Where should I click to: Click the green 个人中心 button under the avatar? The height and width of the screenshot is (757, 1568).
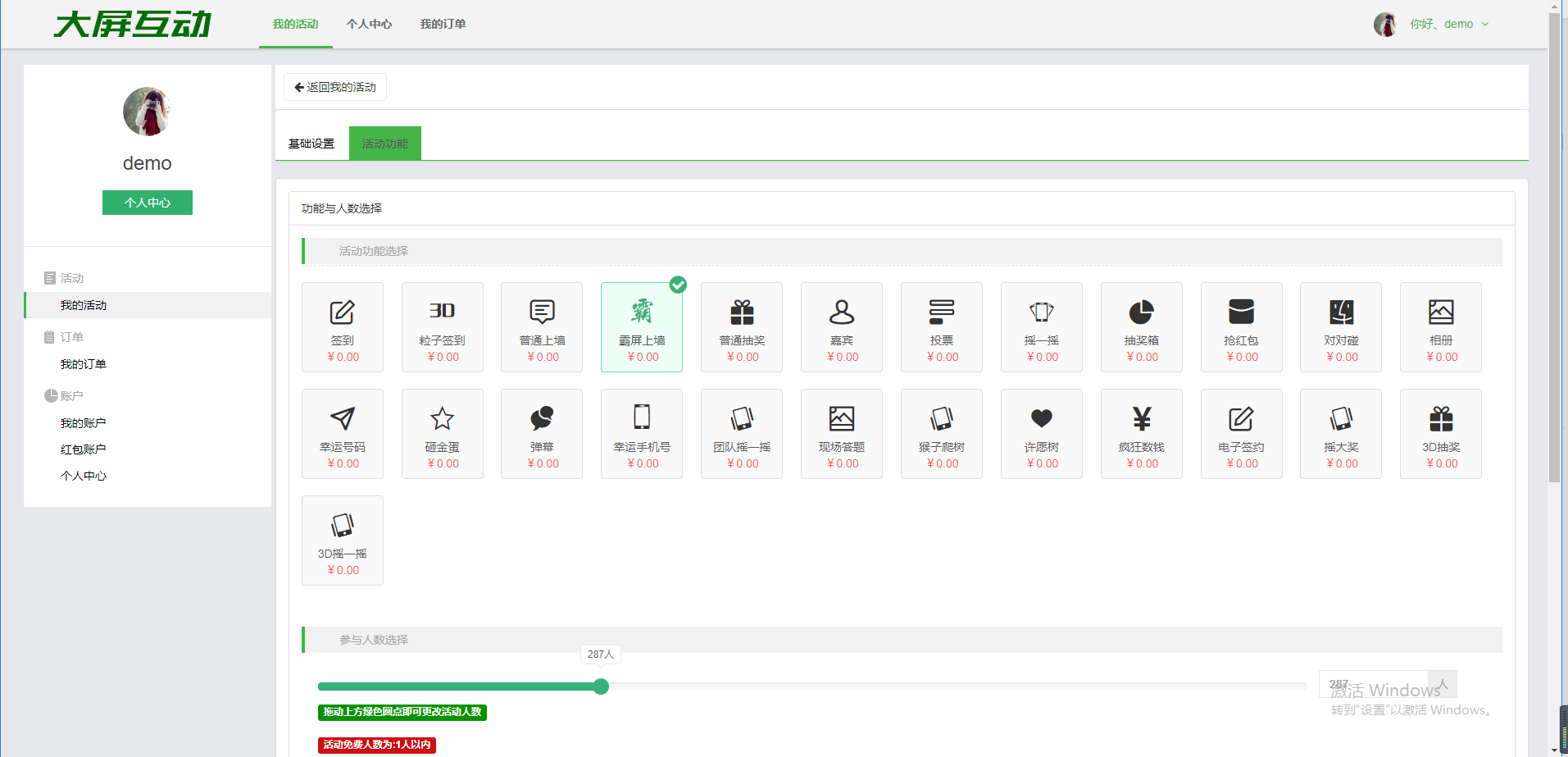point(148,203)
